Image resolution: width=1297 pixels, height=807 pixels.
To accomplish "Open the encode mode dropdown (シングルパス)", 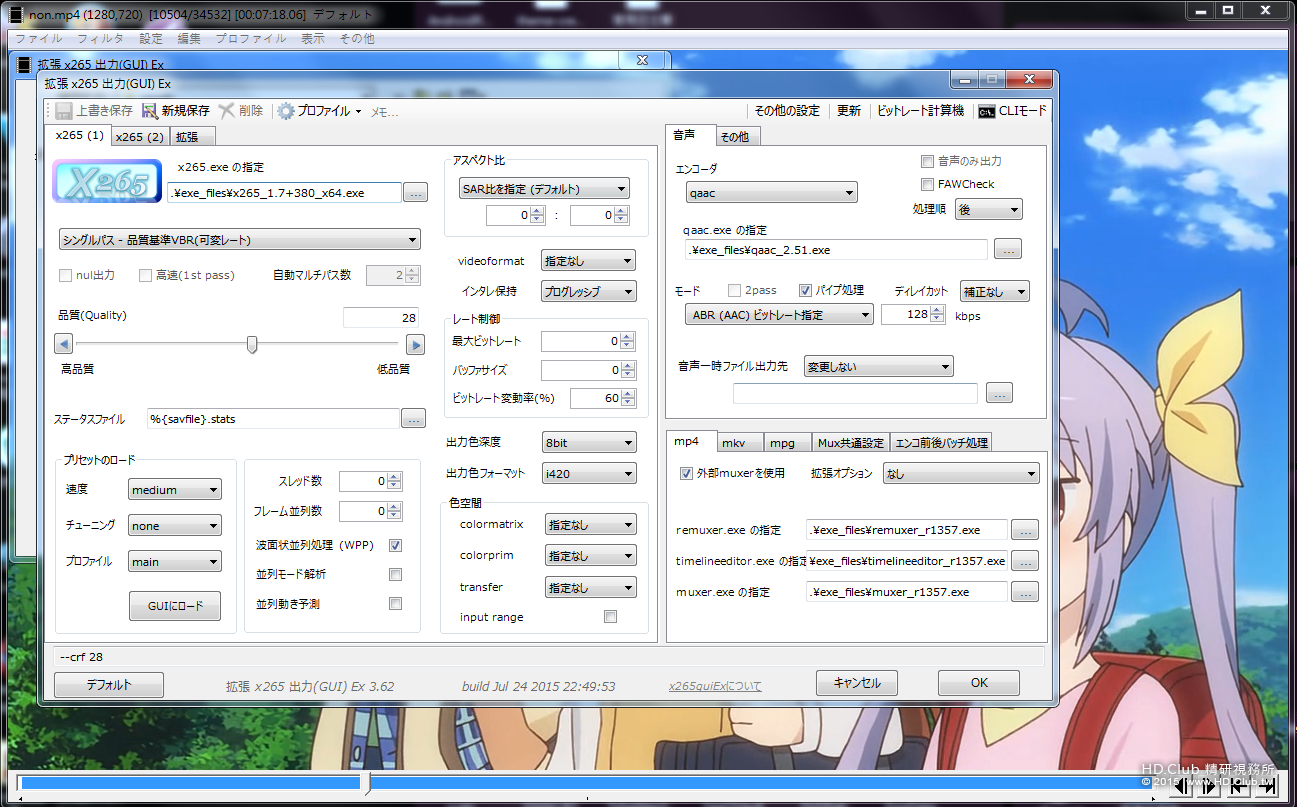I will pos(240,240).
